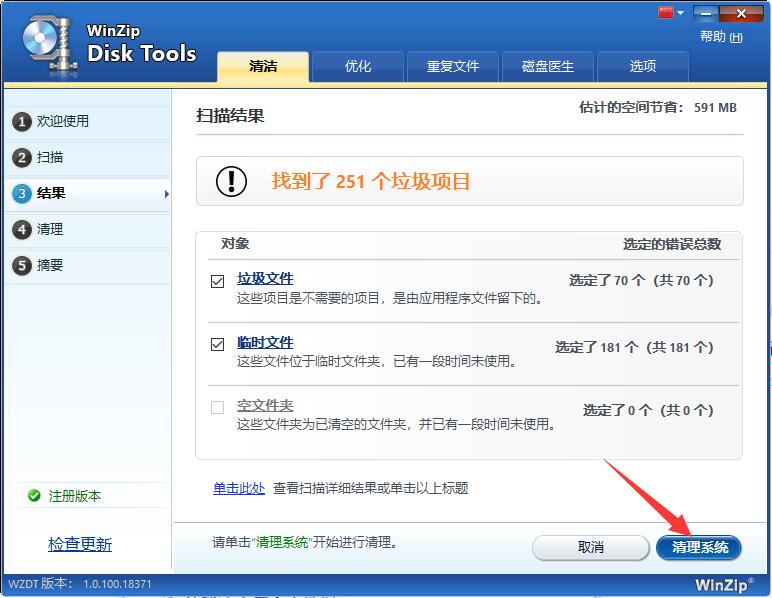The width and height of the screenshot is (772, 598).
Task: Click the WinZip brand logo in status bar
Action: tap(724, 584)
